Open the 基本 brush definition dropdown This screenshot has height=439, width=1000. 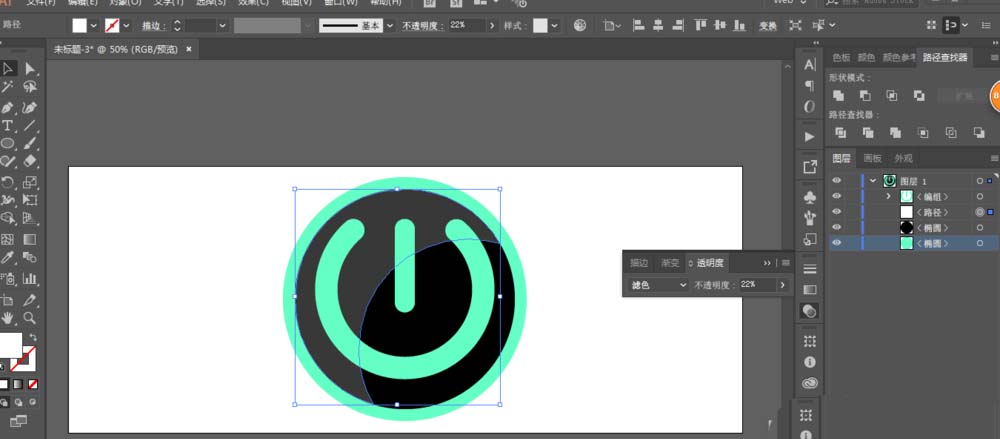(x=390, y=26)
